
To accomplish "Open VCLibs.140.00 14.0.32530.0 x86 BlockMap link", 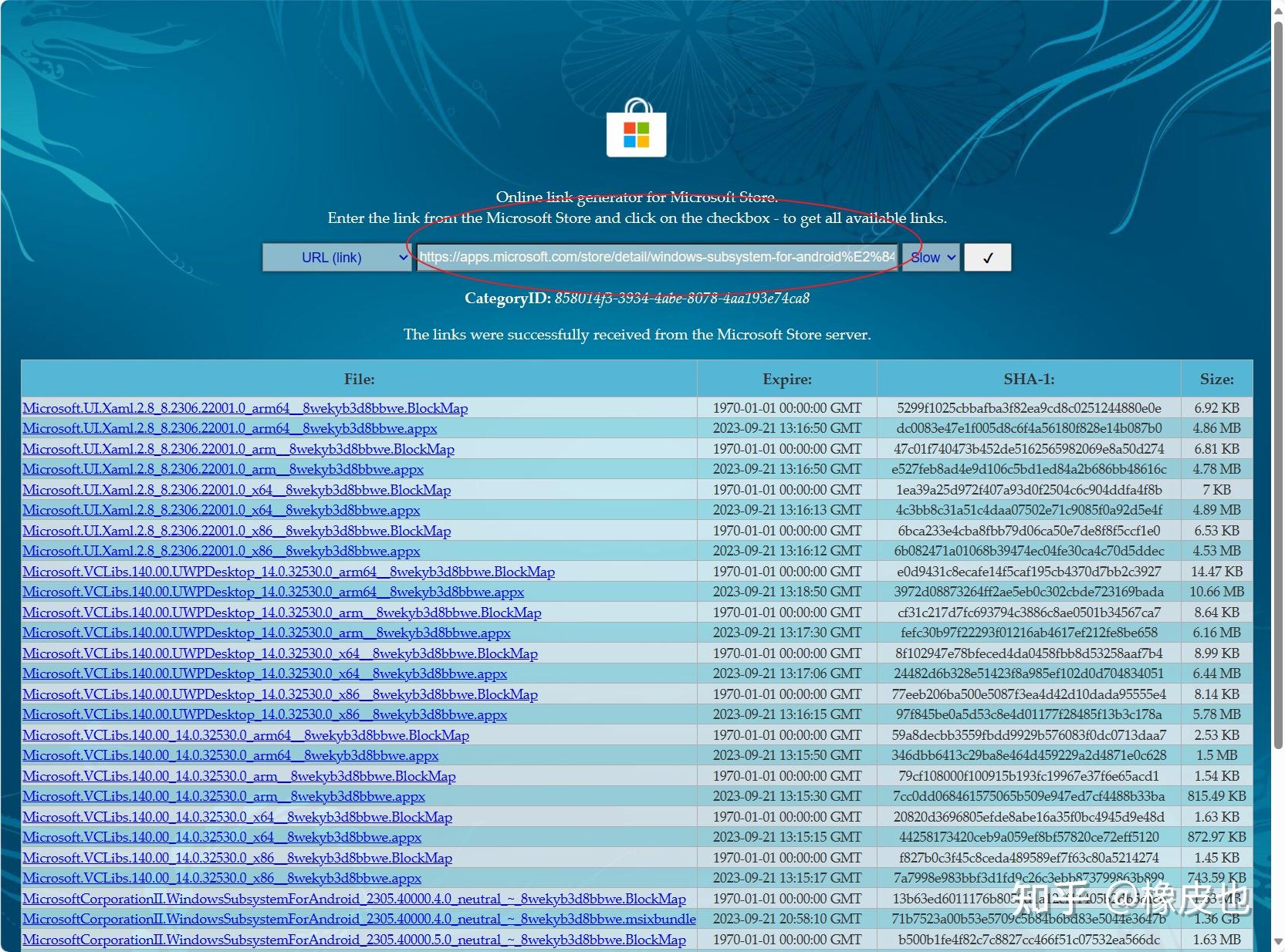I will pos(238,858).
